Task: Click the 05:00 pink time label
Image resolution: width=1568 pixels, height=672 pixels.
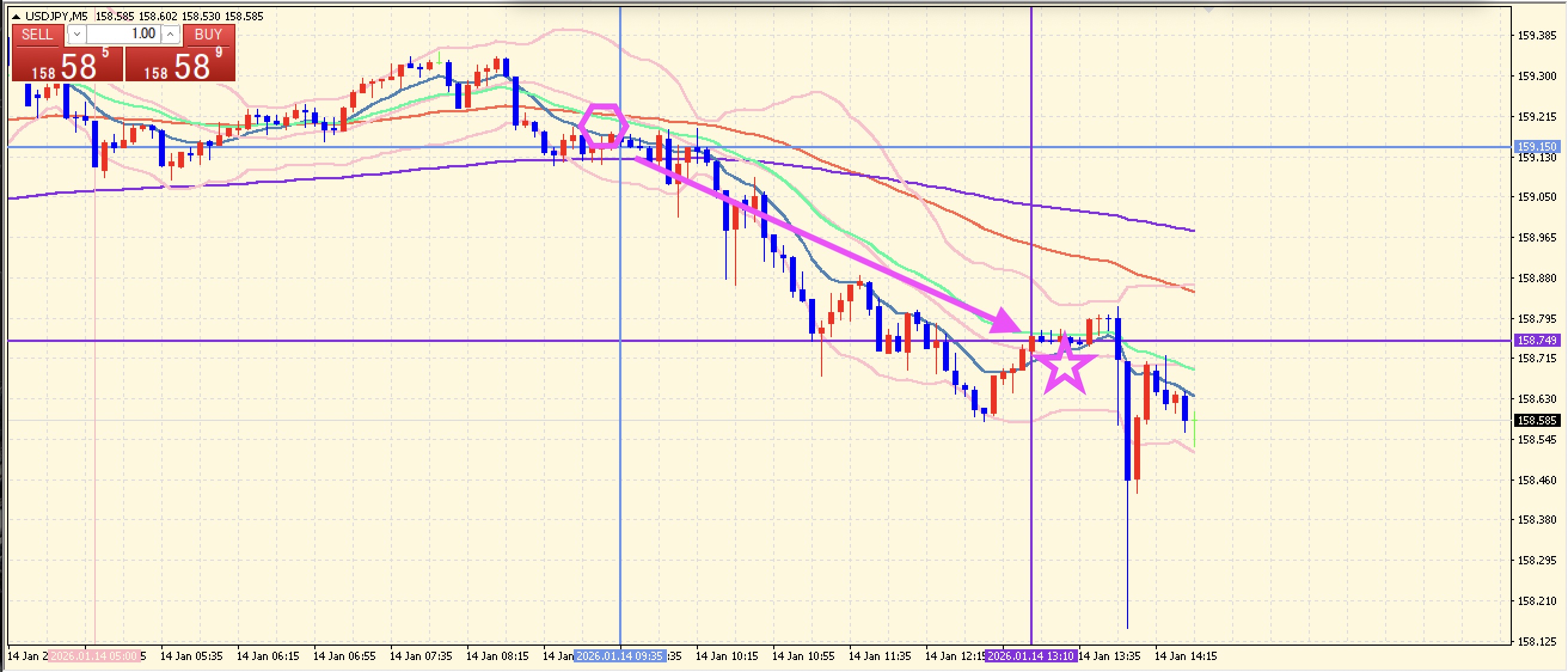Action: click(94, 656)
